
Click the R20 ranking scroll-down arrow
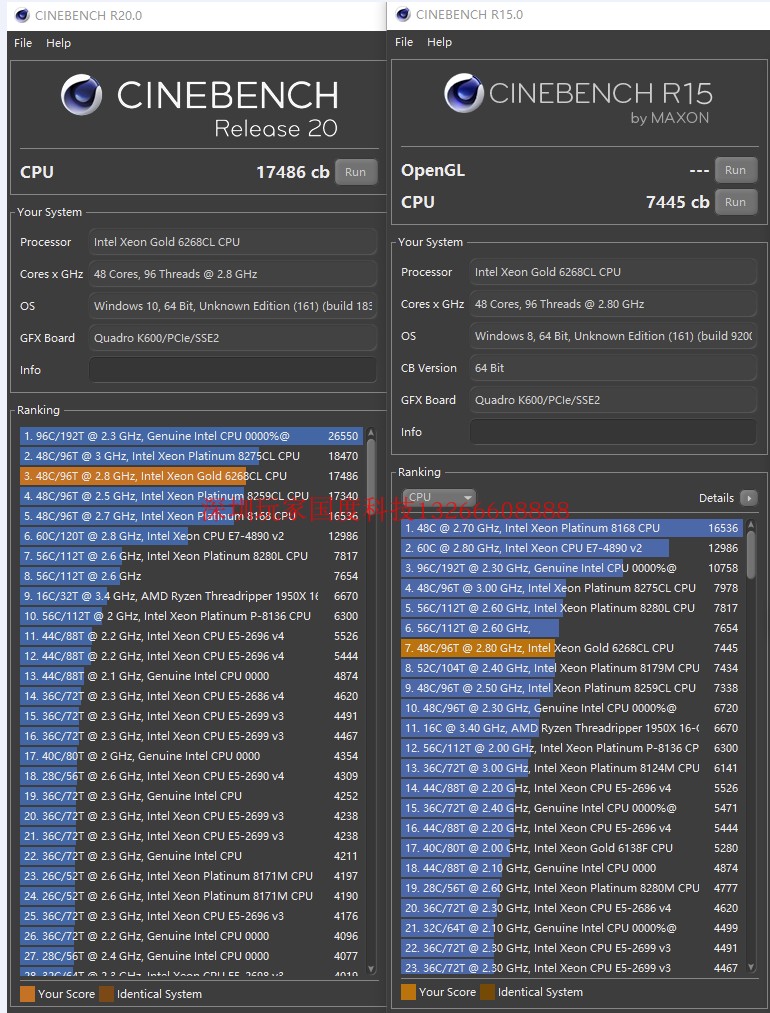[x=372, y=968]
